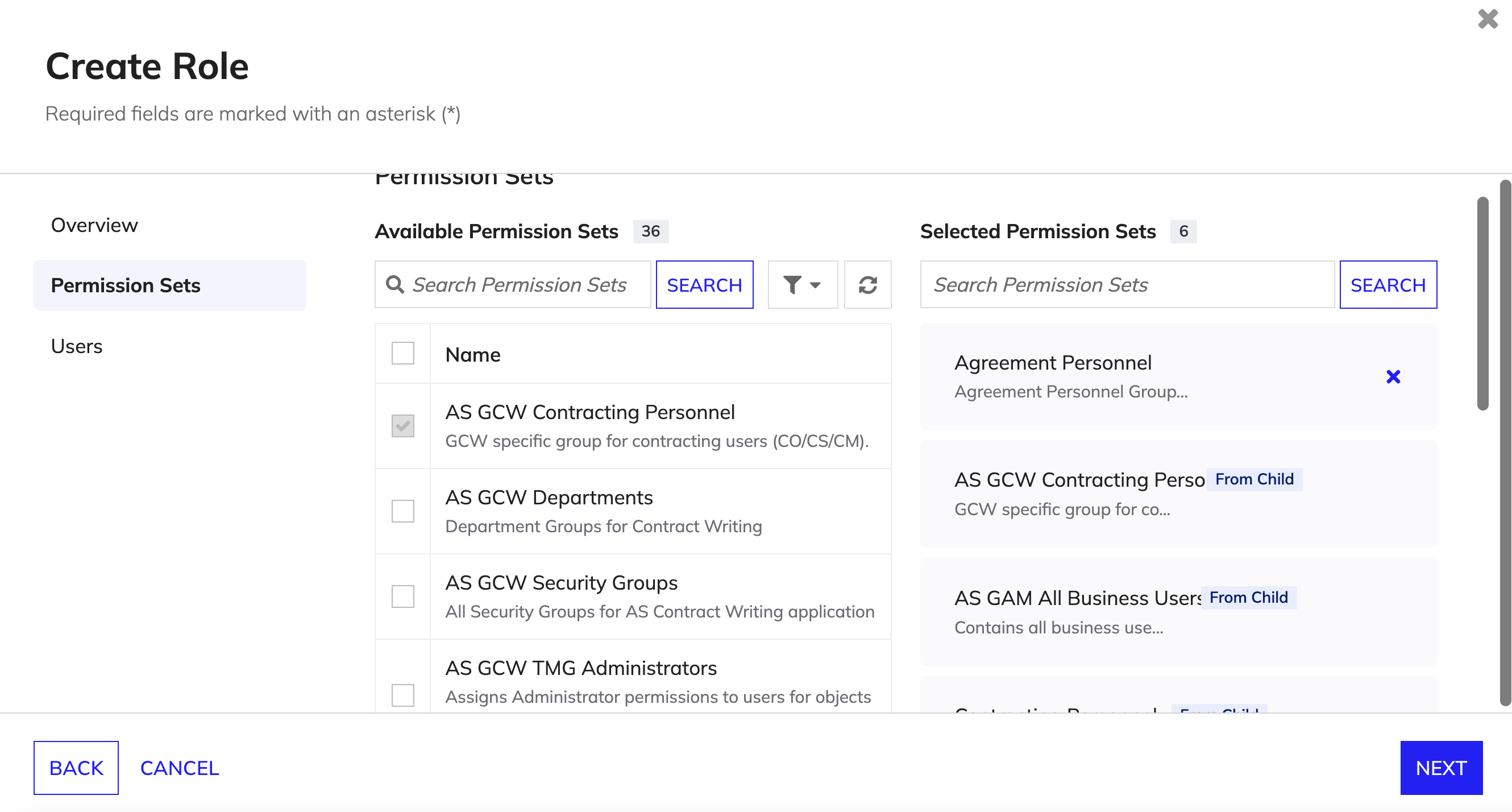Screen dimensions: 1512x812
Task: Check AS GCW Security Groups checkbox
Action: [x=402, y=596]
